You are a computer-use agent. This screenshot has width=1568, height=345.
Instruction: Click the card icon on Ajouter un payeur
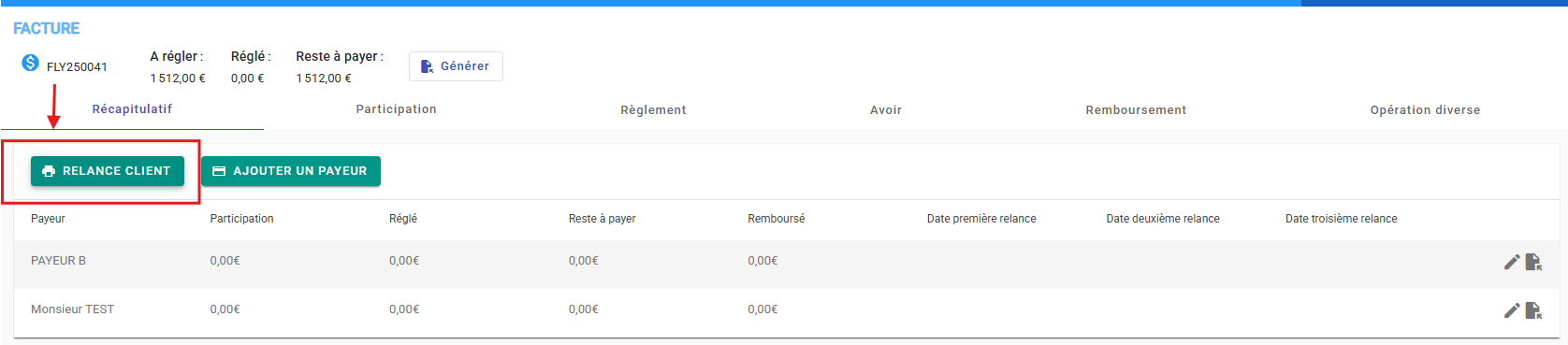pyautogui.click(x=219, y=171)
